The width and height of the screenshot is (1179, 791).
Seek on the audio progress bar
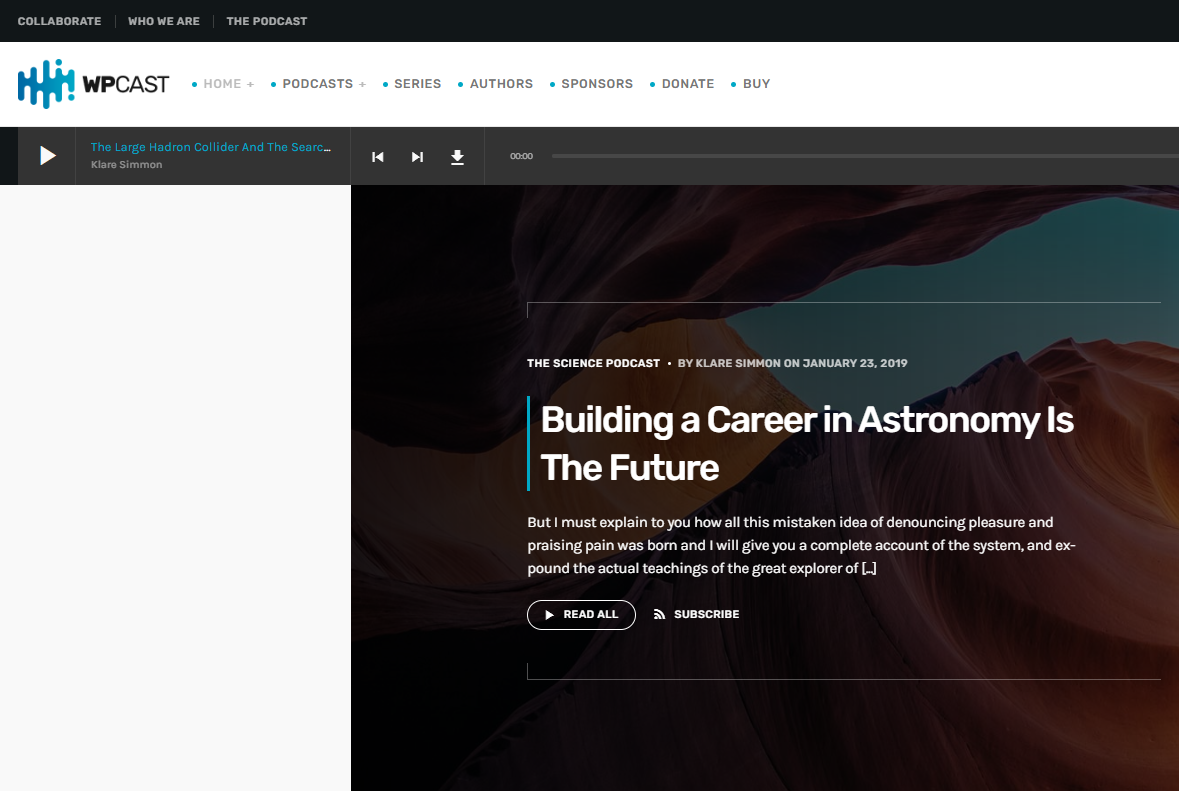(x=865, y=156)
